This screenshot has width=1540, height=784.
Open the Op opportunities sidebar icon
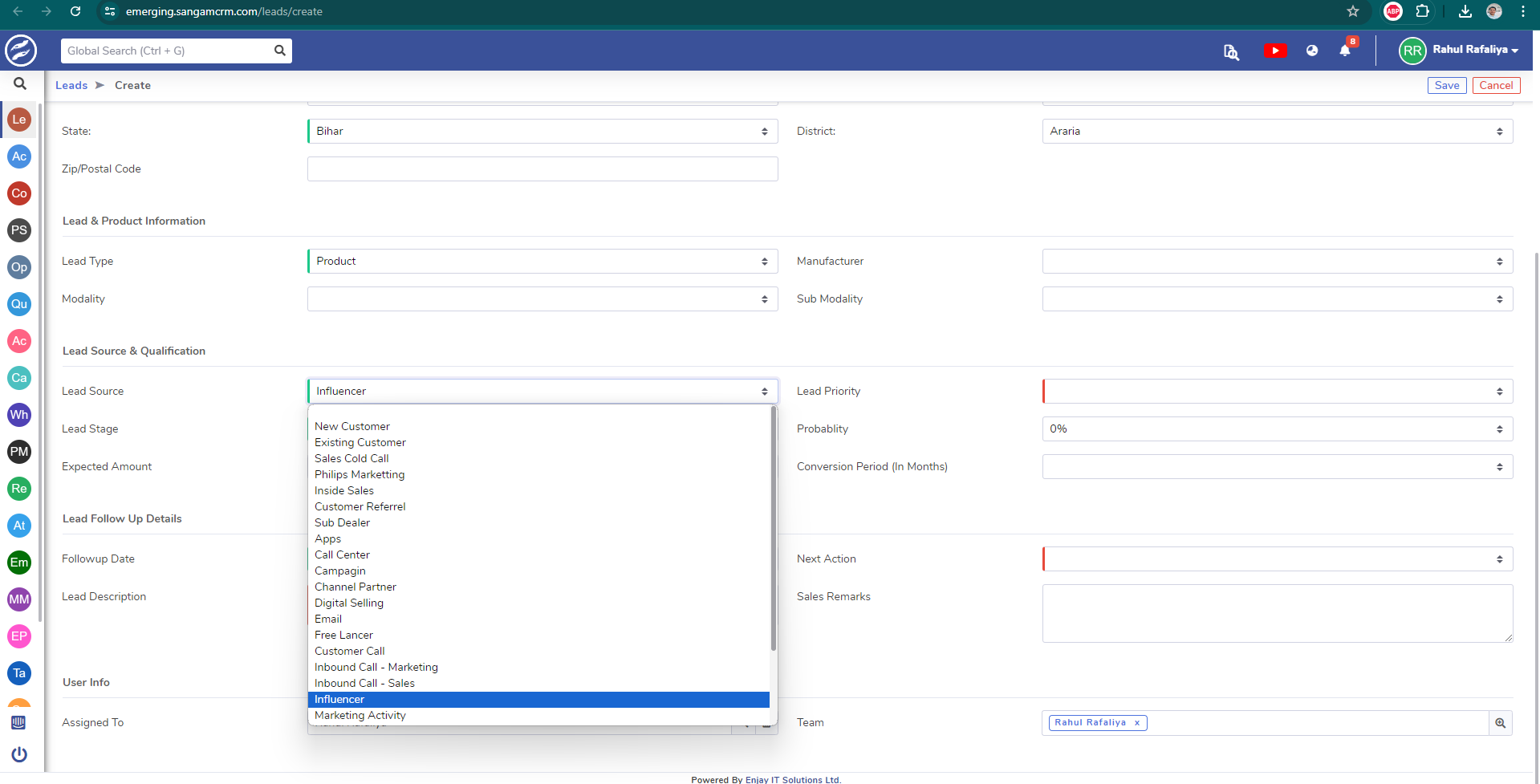click(19, 267)
